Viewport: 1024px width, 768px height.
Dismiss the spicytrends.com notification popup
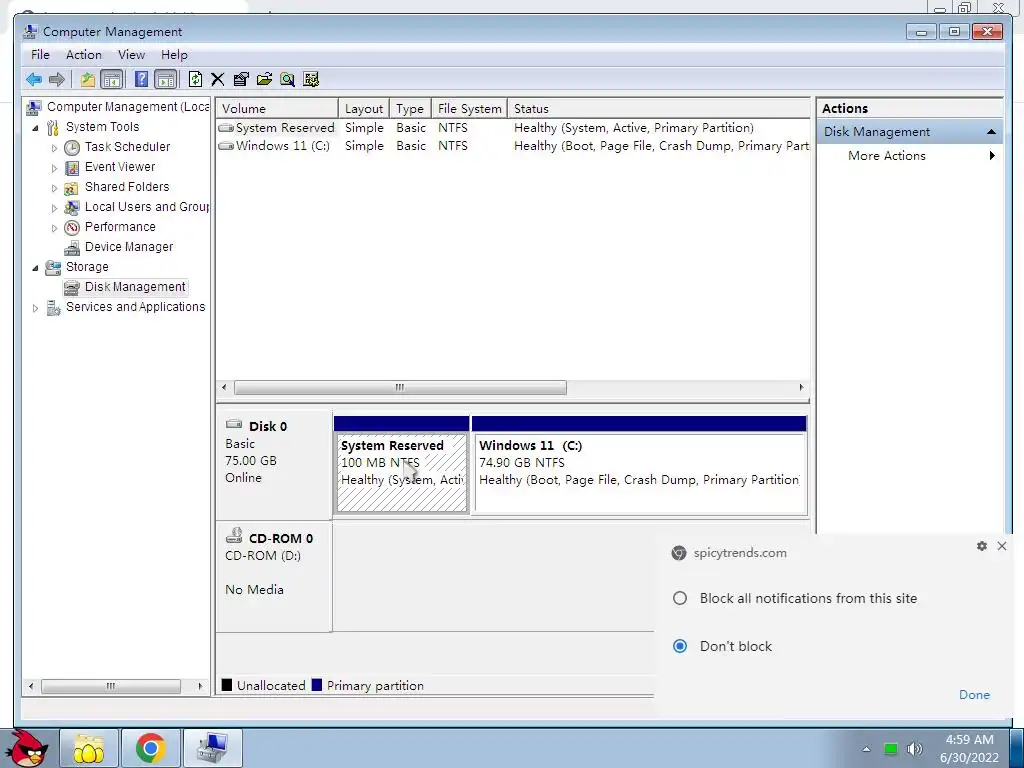tap(1002, 546)
